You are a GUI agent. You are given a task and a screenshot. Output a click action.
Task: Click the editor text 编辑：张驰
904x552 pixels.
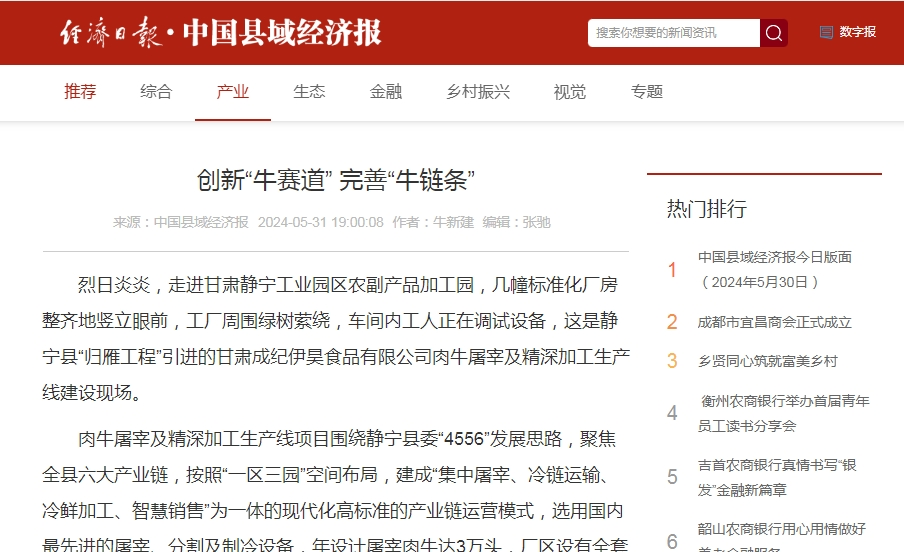point(517,222)
